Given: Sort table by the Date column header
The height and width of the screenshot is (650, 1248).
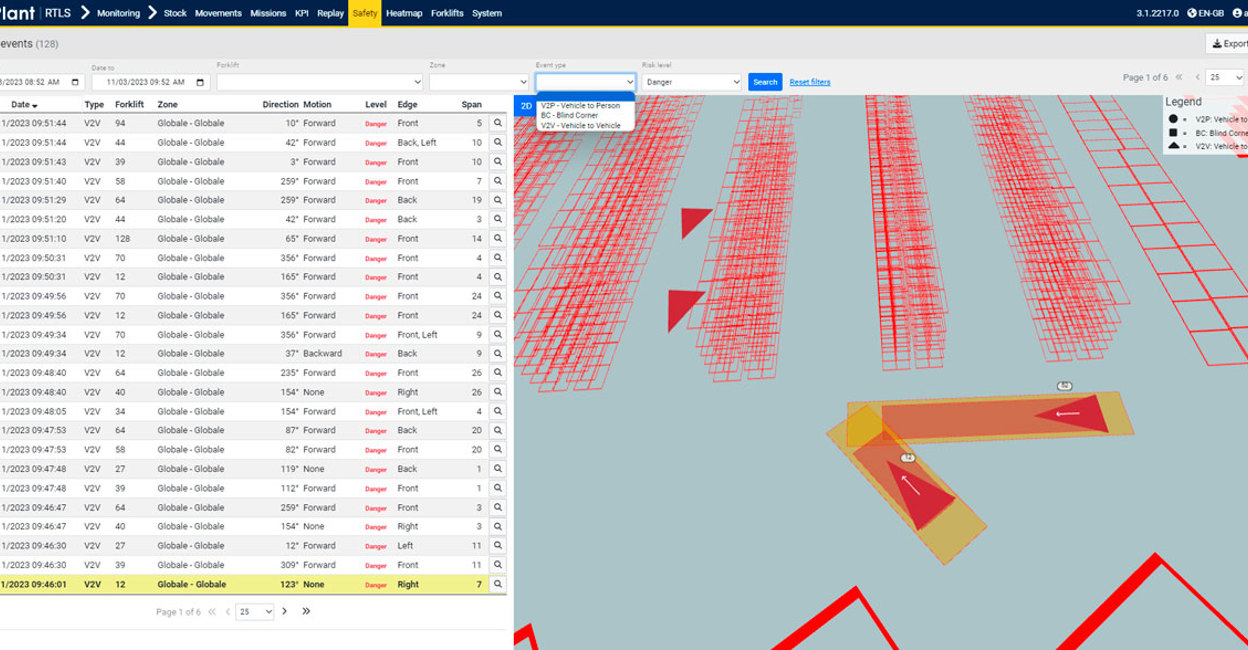Looking at the screenshot, I should point(24,104).
